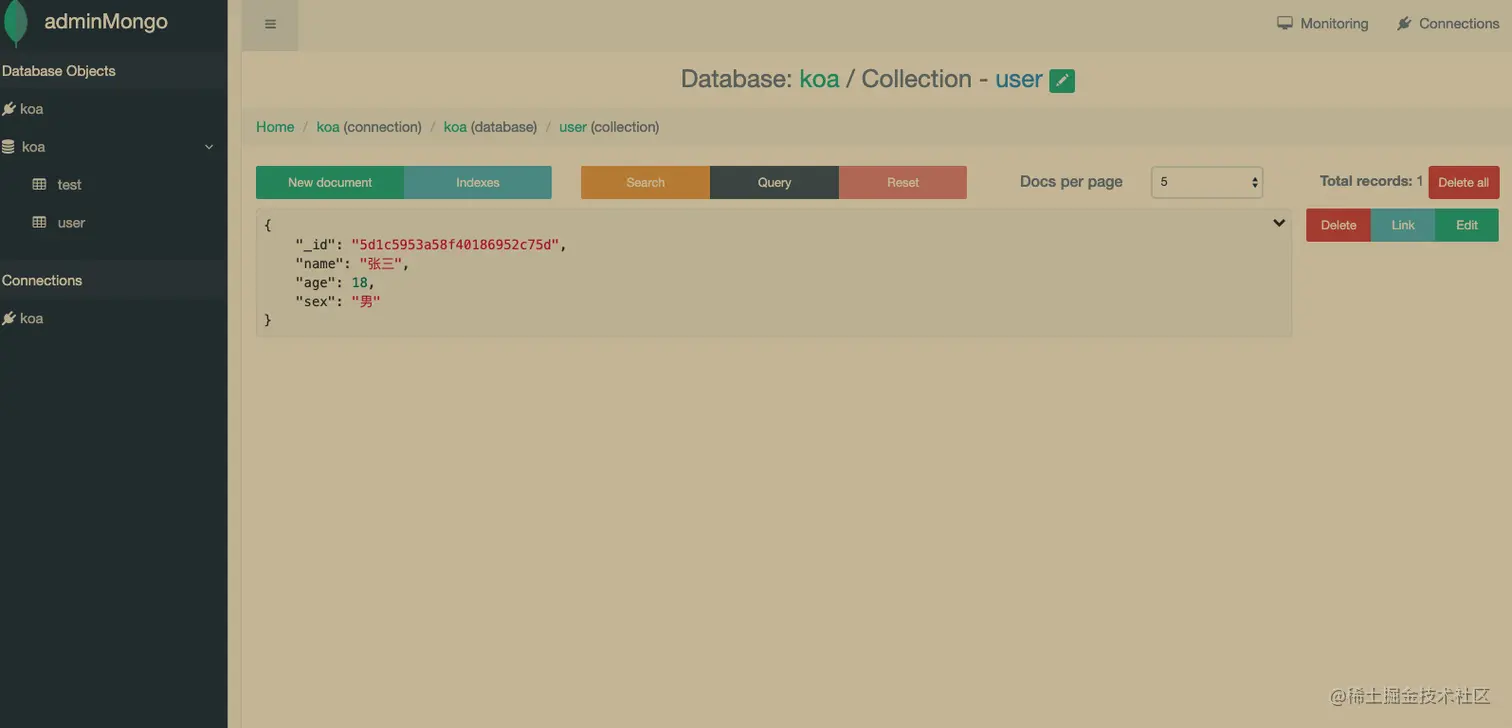Collapse document with the chevron arrow
The image size is (1512, 728).
pyautogui.click(x=1279, y=223)
